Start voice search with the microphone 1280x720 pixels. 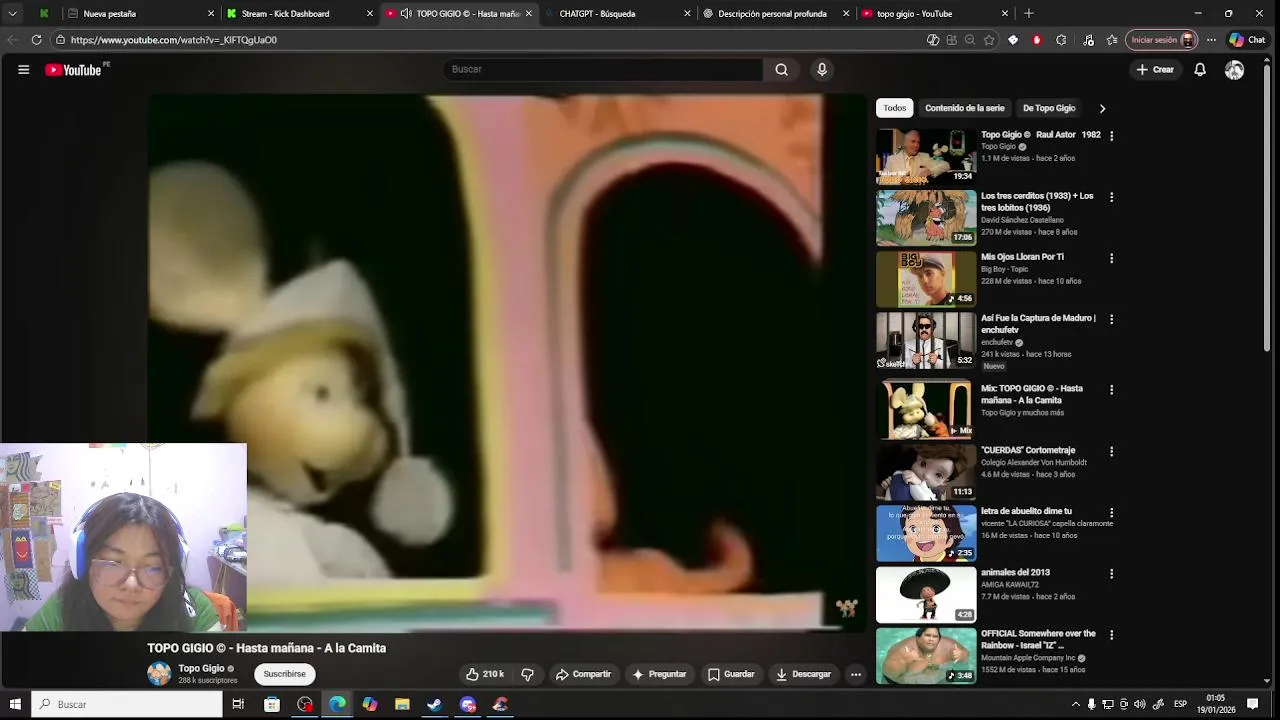click(x=822, y=70)
